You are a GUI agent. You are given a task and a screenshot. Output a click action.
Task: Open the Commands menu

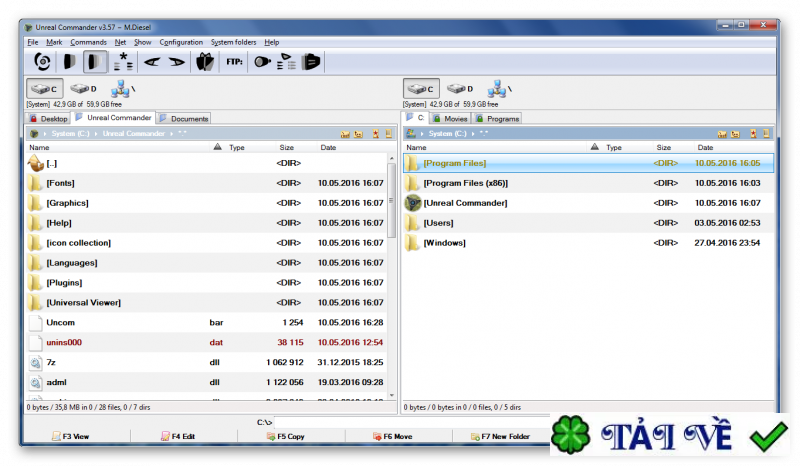(88, 42)
